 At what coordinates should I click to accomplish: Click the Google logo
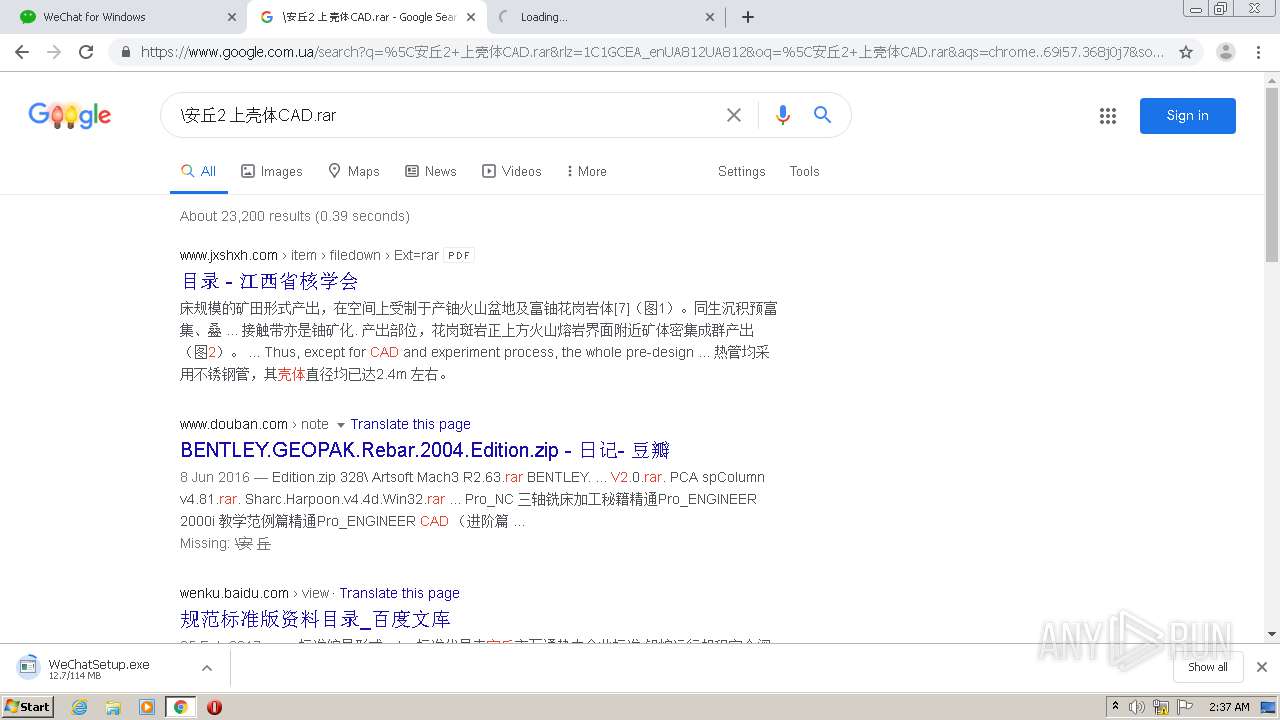click(x=70, y=116)
